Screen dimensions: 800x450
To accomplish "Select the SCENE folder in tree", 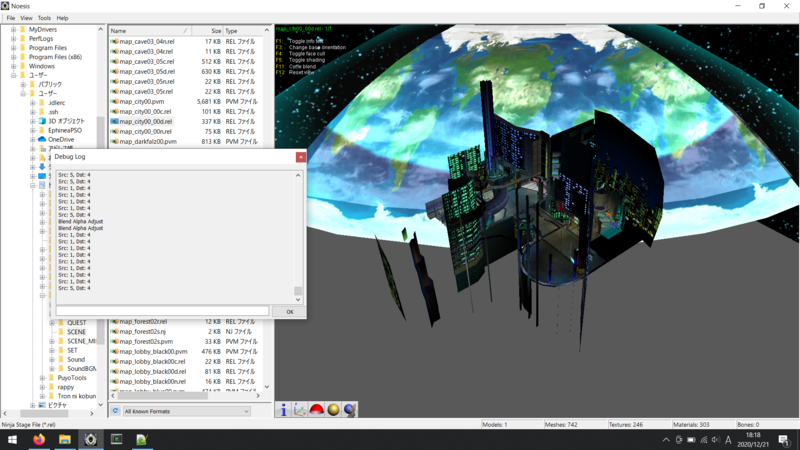I will [x=77, y=332].
